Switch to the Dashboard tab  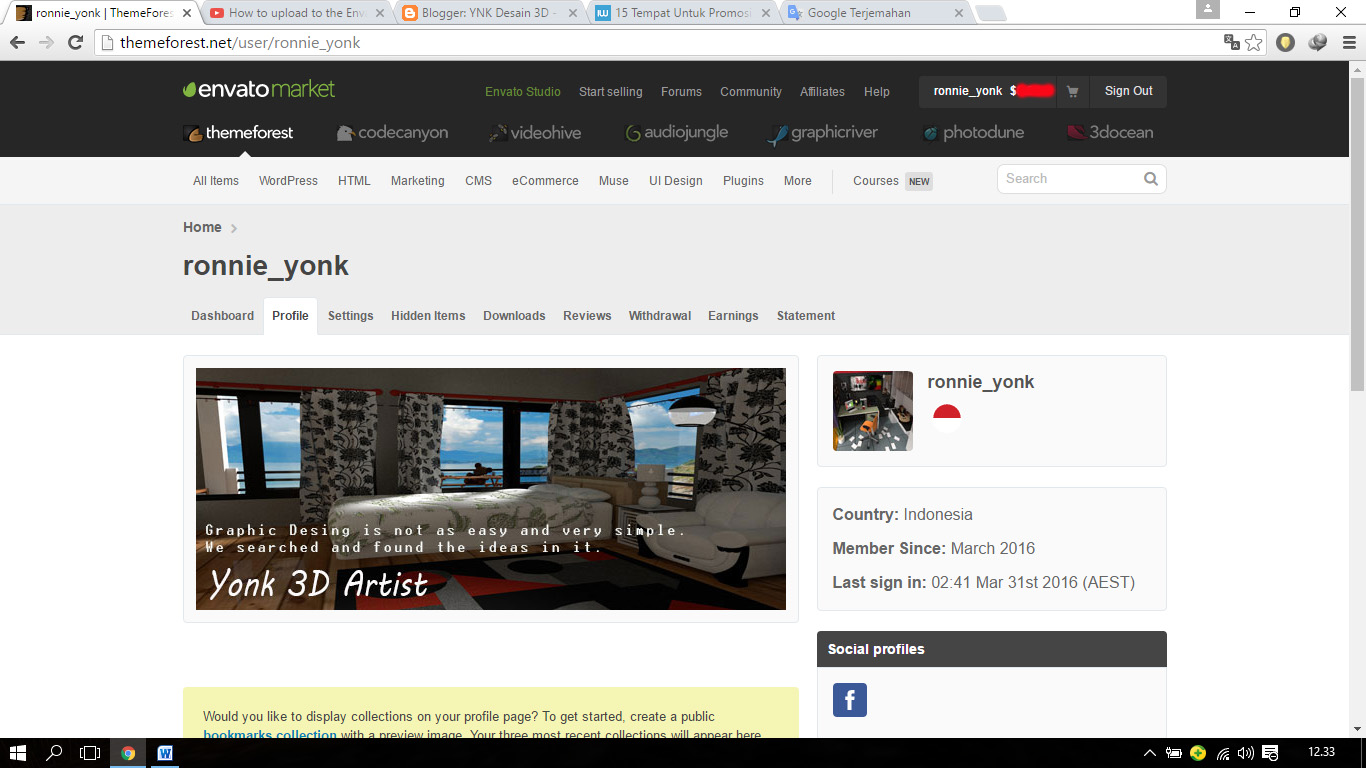(222, 316)
